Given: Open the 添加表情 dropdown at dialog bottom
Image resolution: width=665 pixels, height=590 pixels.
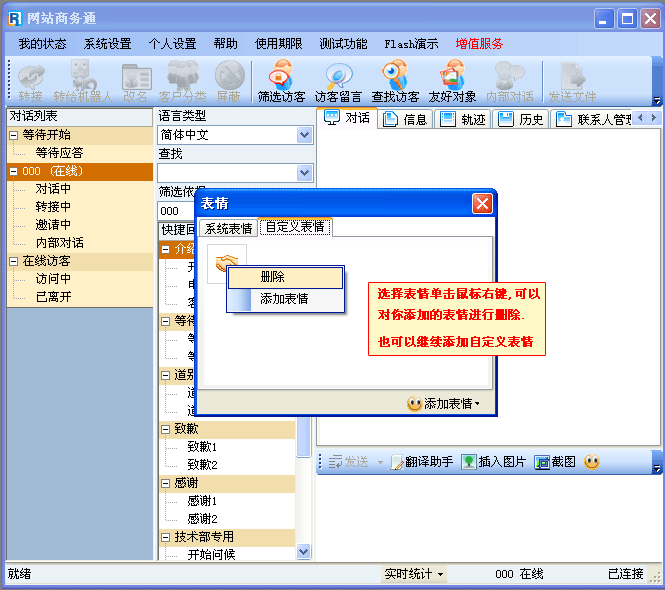Looking at the screenshot, I should (443, 403).
